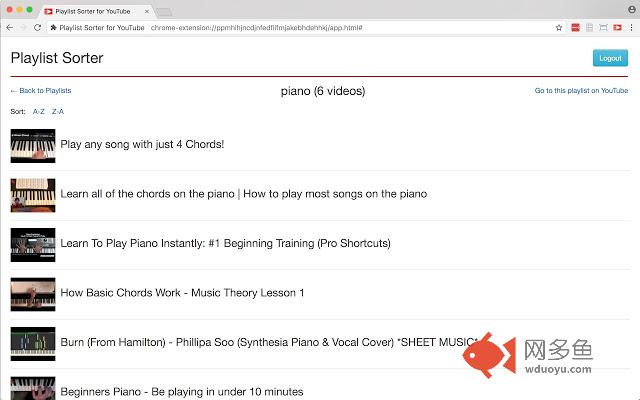Open a new tab next to current tab

coord(164,13)
